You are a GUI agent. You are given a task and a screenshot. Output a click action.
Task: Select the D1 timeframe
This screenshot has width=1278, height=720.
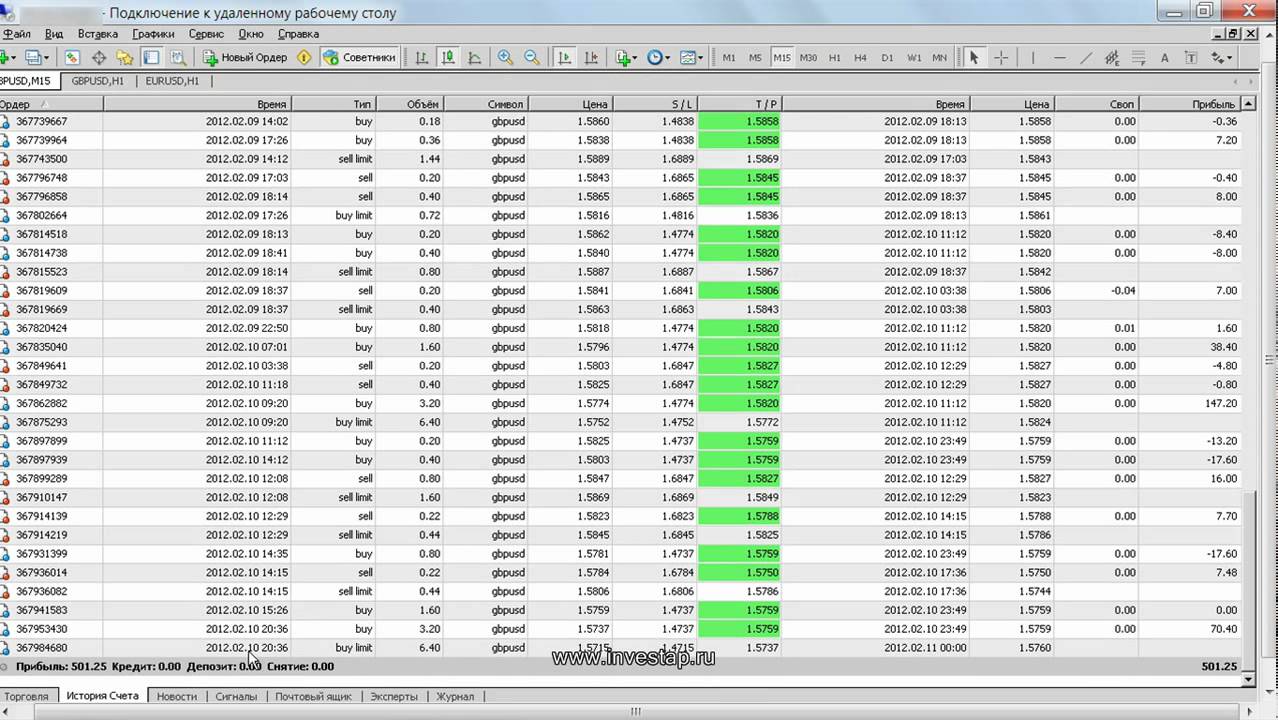[887, 58]
